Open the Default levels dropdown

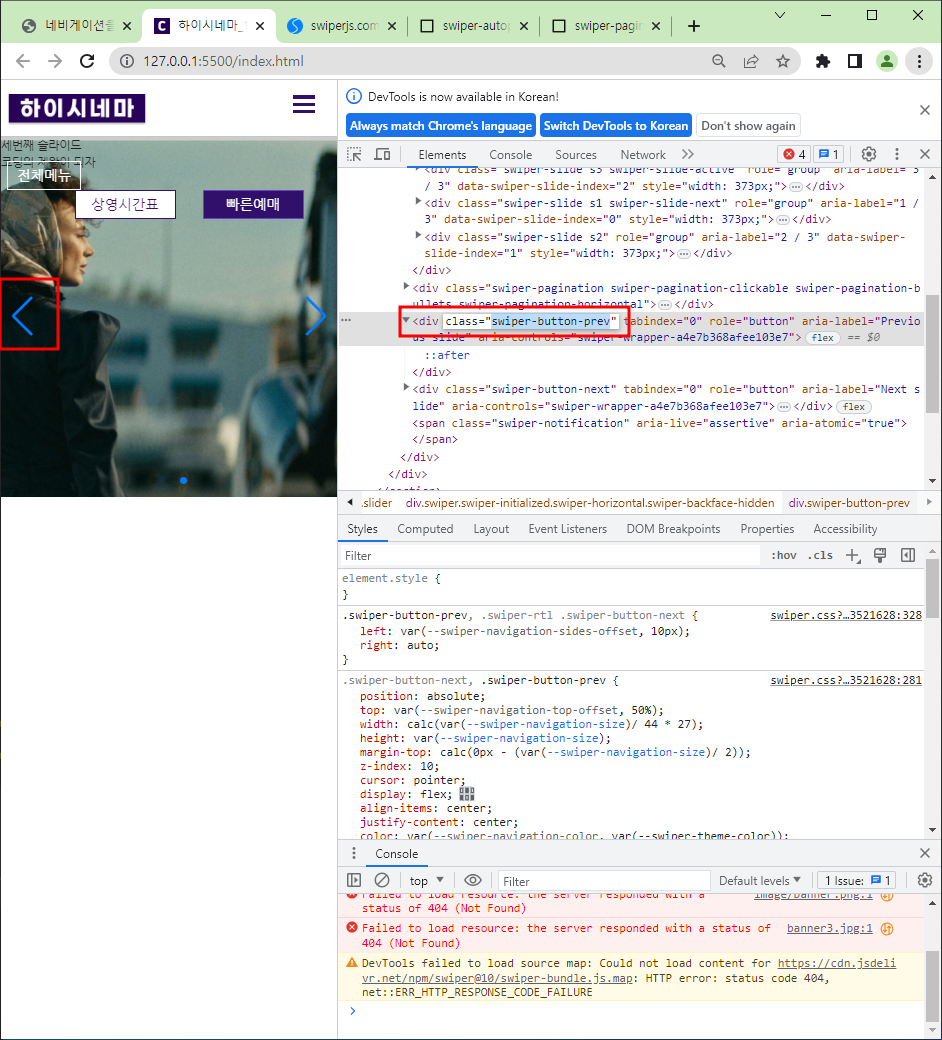[760, 880]
